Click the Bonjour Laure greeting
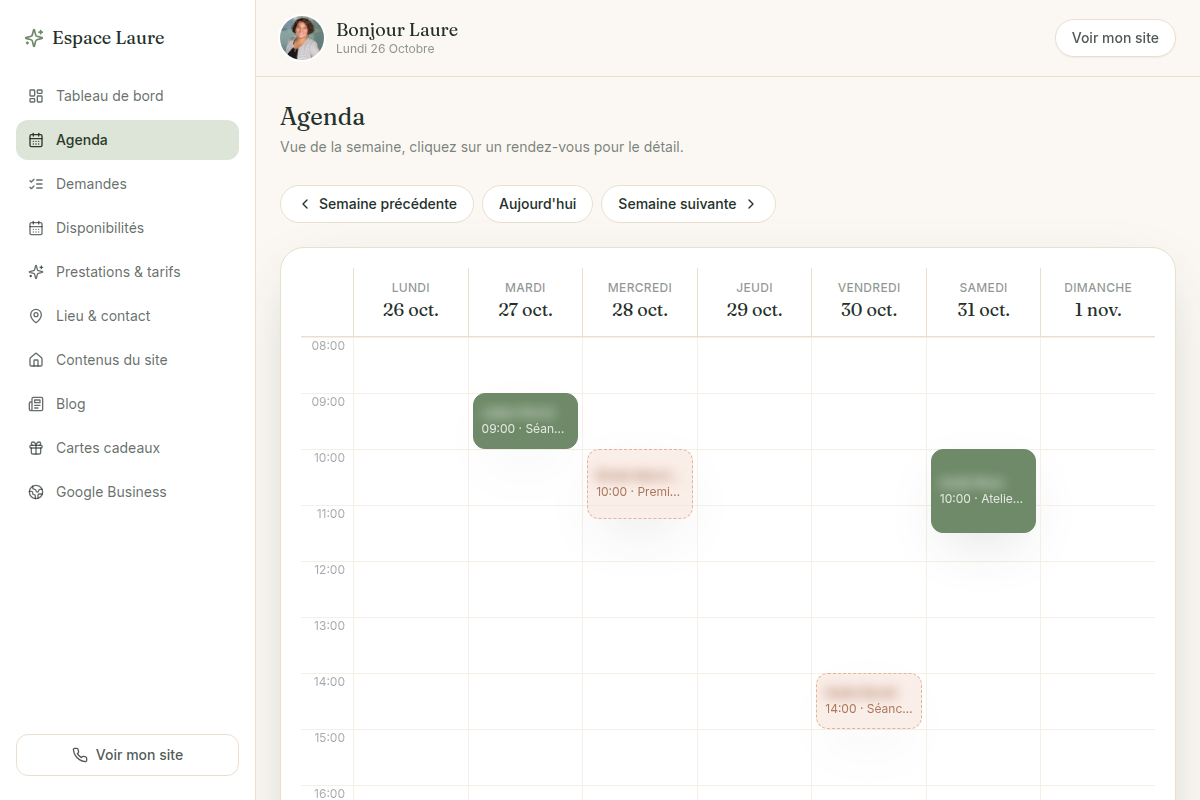 [397, 30]
